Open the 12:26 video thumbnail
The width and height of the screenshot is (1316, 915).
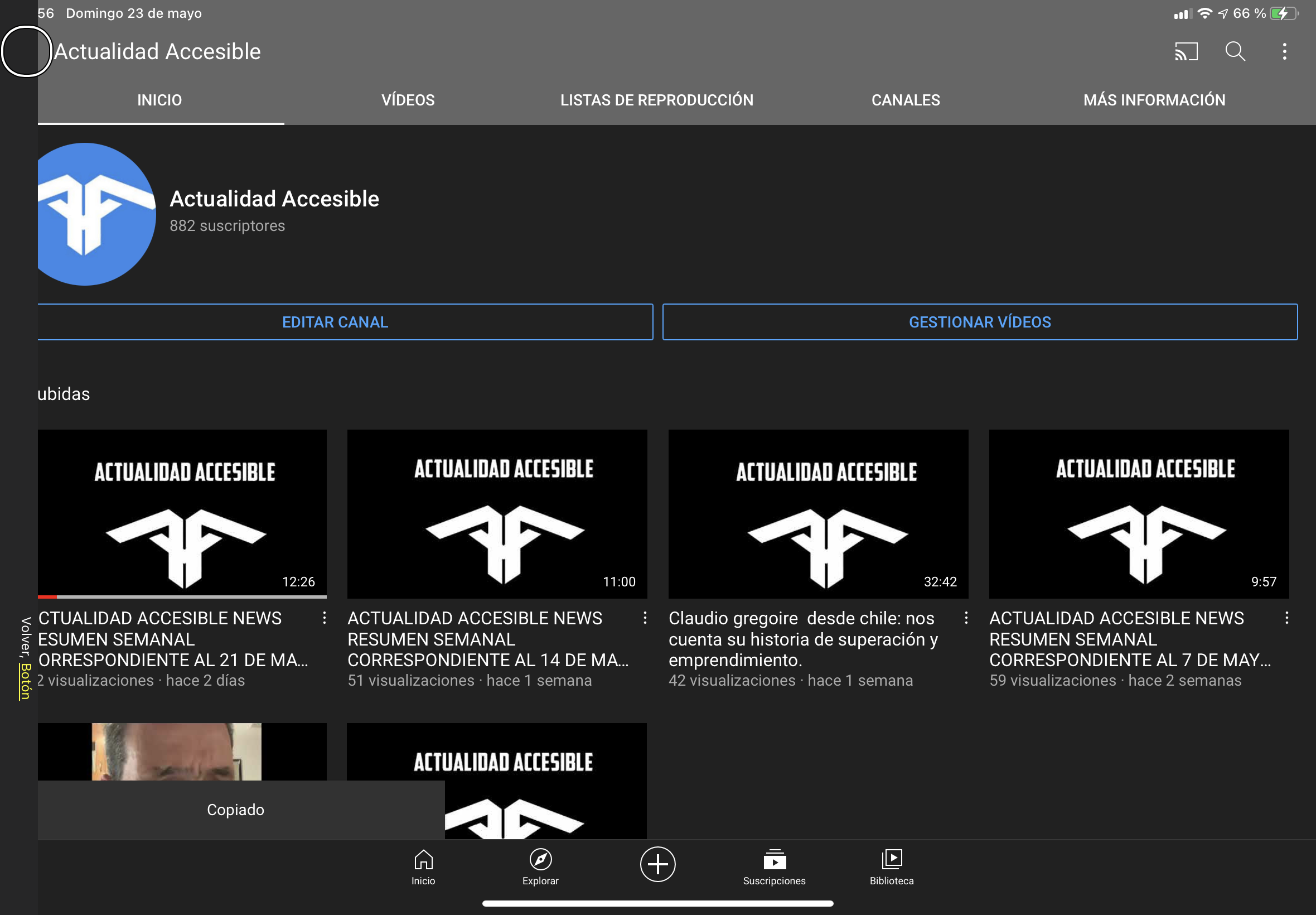pos(182,514)
